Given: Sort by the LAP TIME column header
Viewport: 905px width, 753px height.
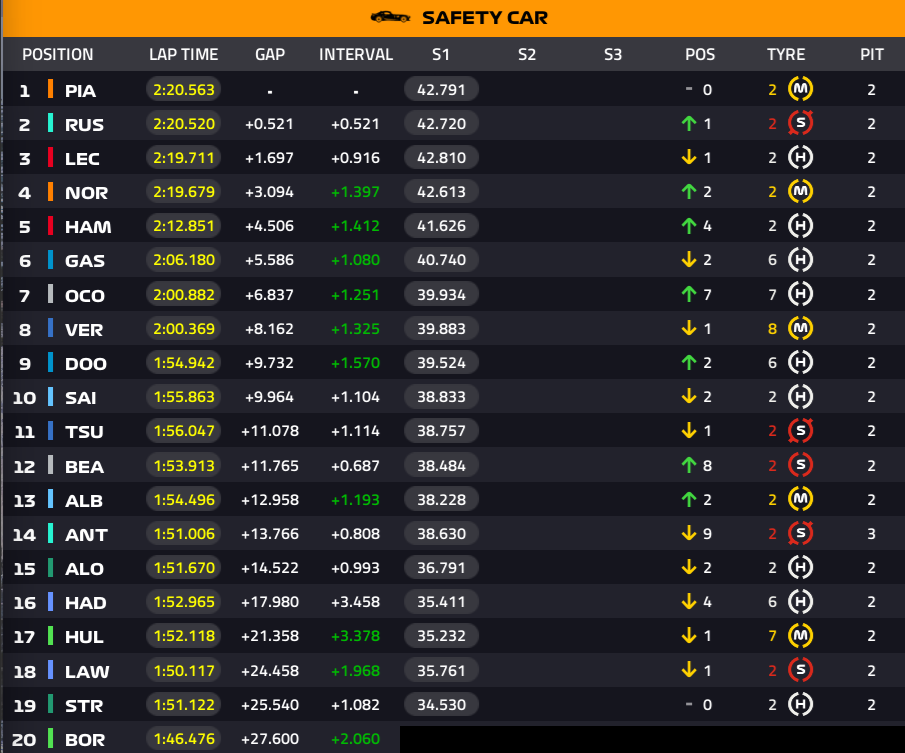Looking at the screenshot, I should [183, 55].
